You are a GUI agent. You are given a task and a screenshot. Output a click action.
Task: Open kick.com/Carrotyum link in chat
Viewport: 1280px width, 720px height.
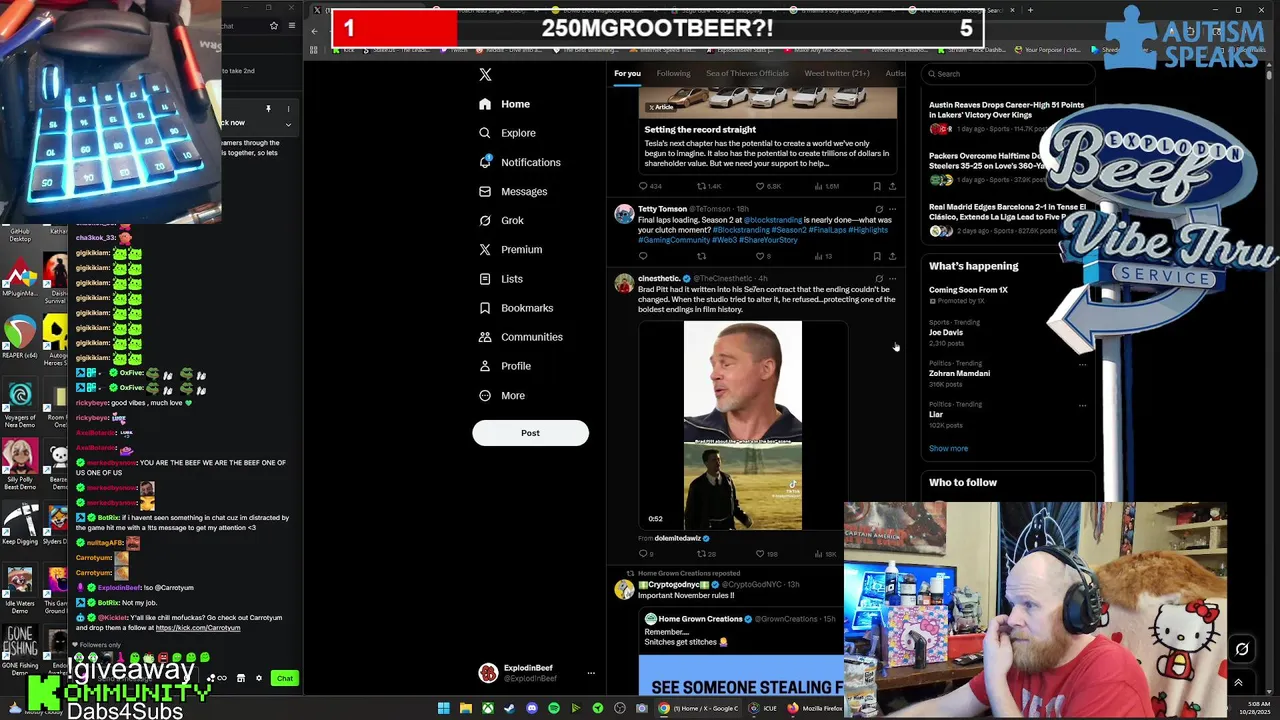pyautogui.click(x=198, y=628)
